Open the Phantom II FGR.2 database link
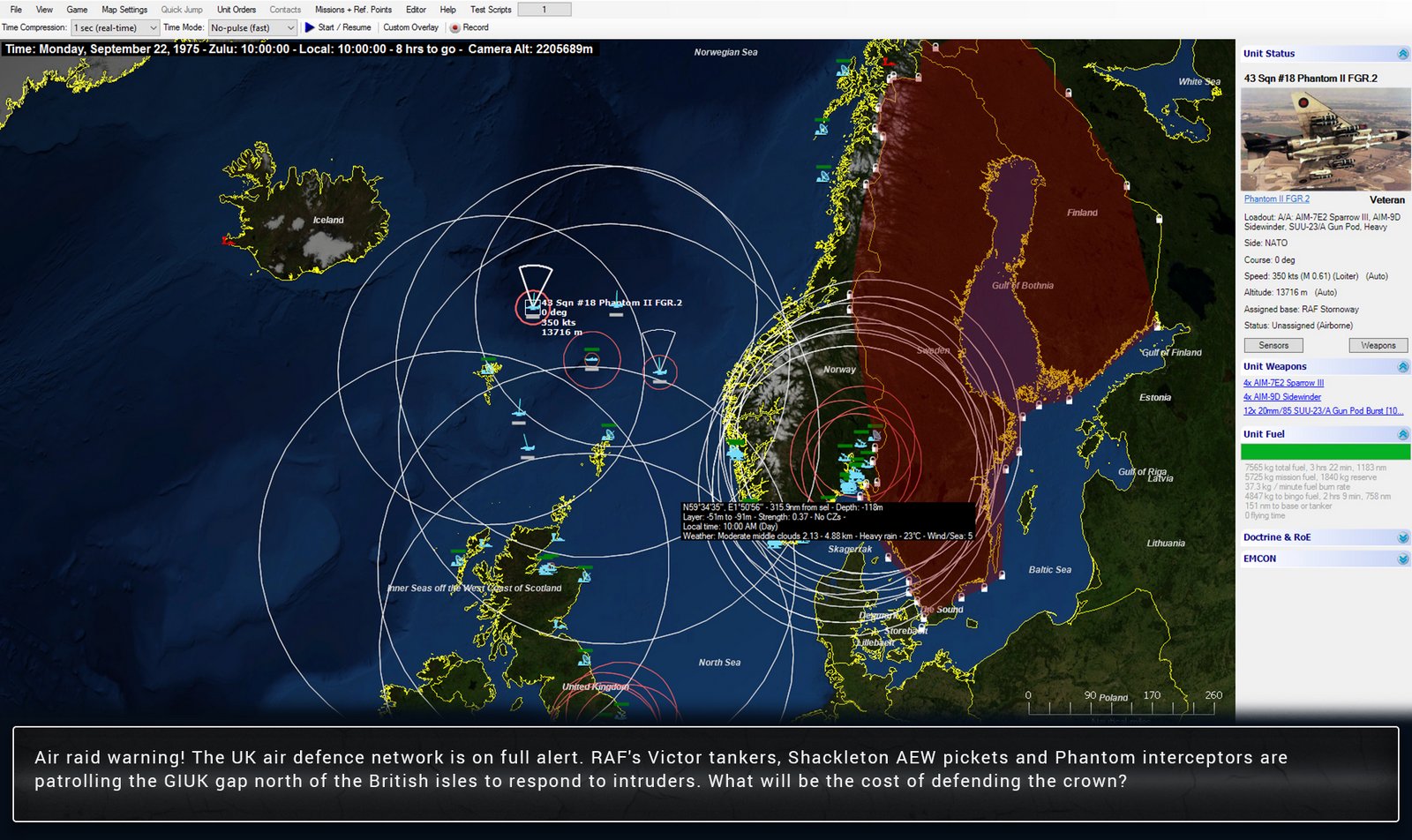The width and height of the screenshot is (1412, 840). pos(1277,199)
